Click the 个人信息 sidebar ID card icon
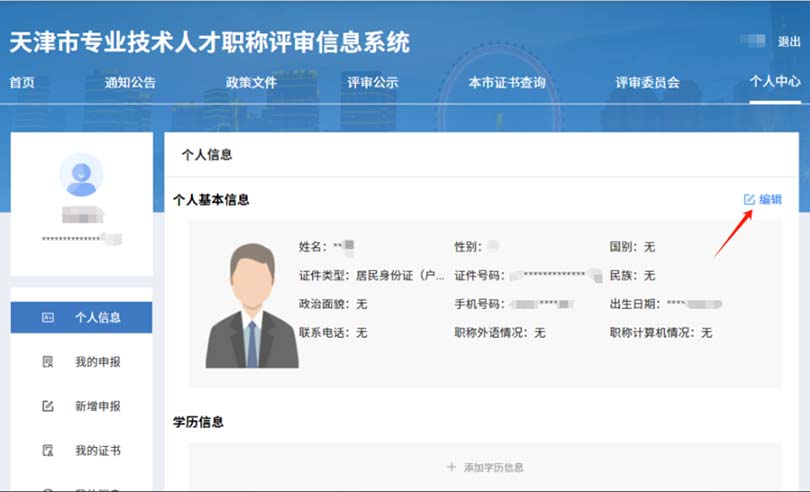The width and height of the screenshot is (810, 492). click(x=47, y=318)
